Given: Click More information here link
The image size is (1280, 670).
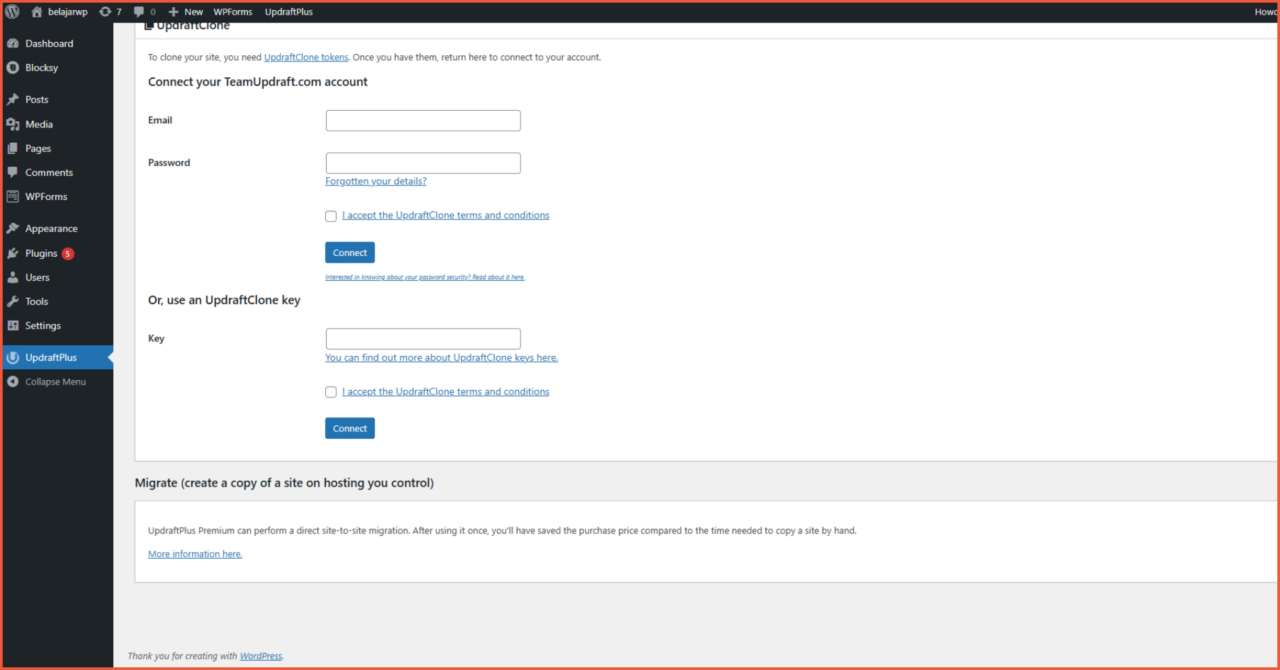Looking at the screenshot, I should pyautogui.click(x=195, y=554).
